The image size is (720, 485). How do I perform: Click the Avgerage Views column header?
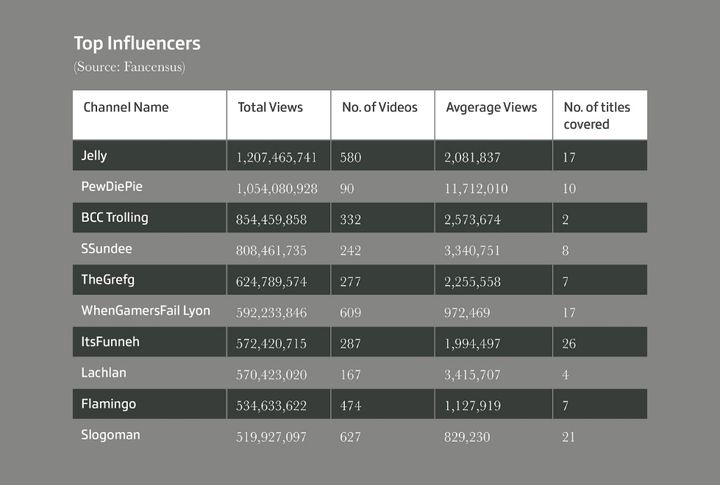[491, 107]
